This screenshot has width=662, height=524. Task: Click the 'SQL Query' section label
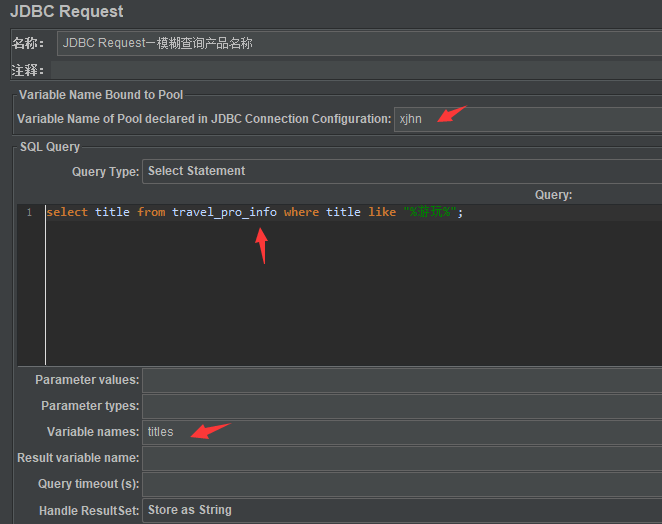[50, 147]
